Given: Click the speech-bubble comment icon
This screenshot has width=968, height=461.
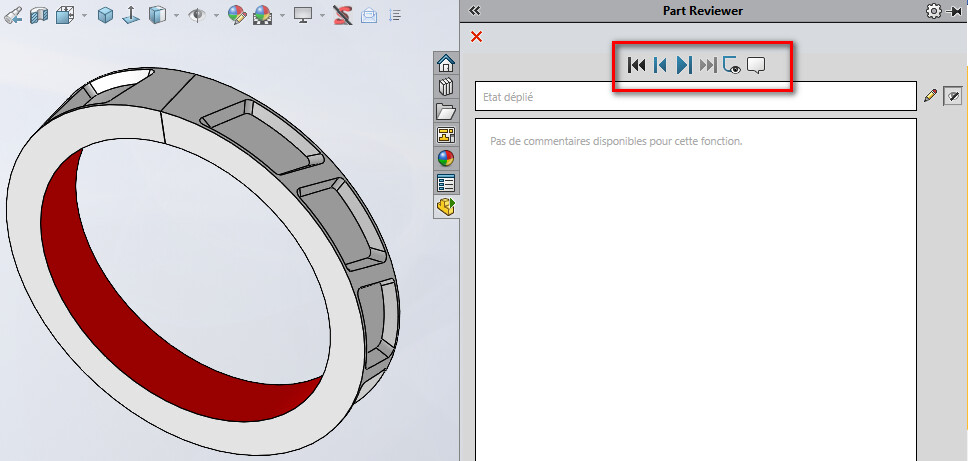Looking at the screenshot, I should [x=757, y=66].
